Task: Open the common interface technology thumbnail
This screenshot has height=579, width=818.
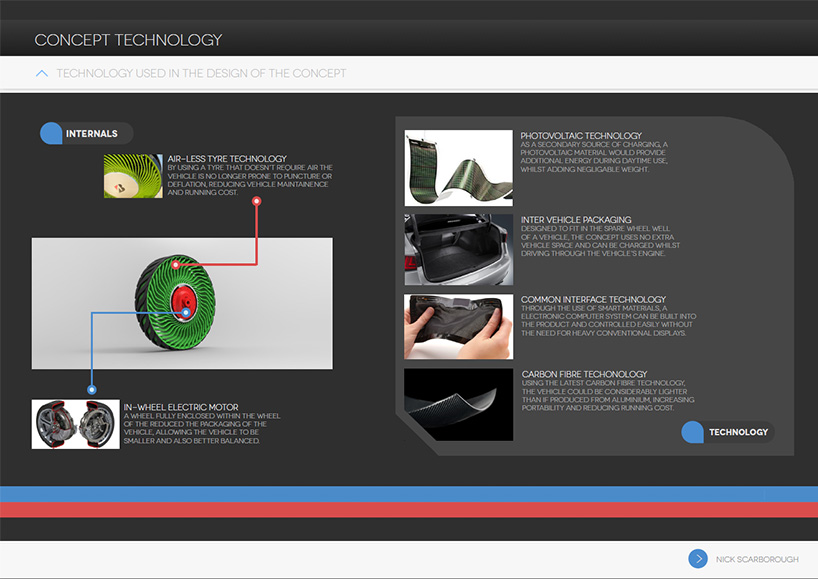Action: 458,326
